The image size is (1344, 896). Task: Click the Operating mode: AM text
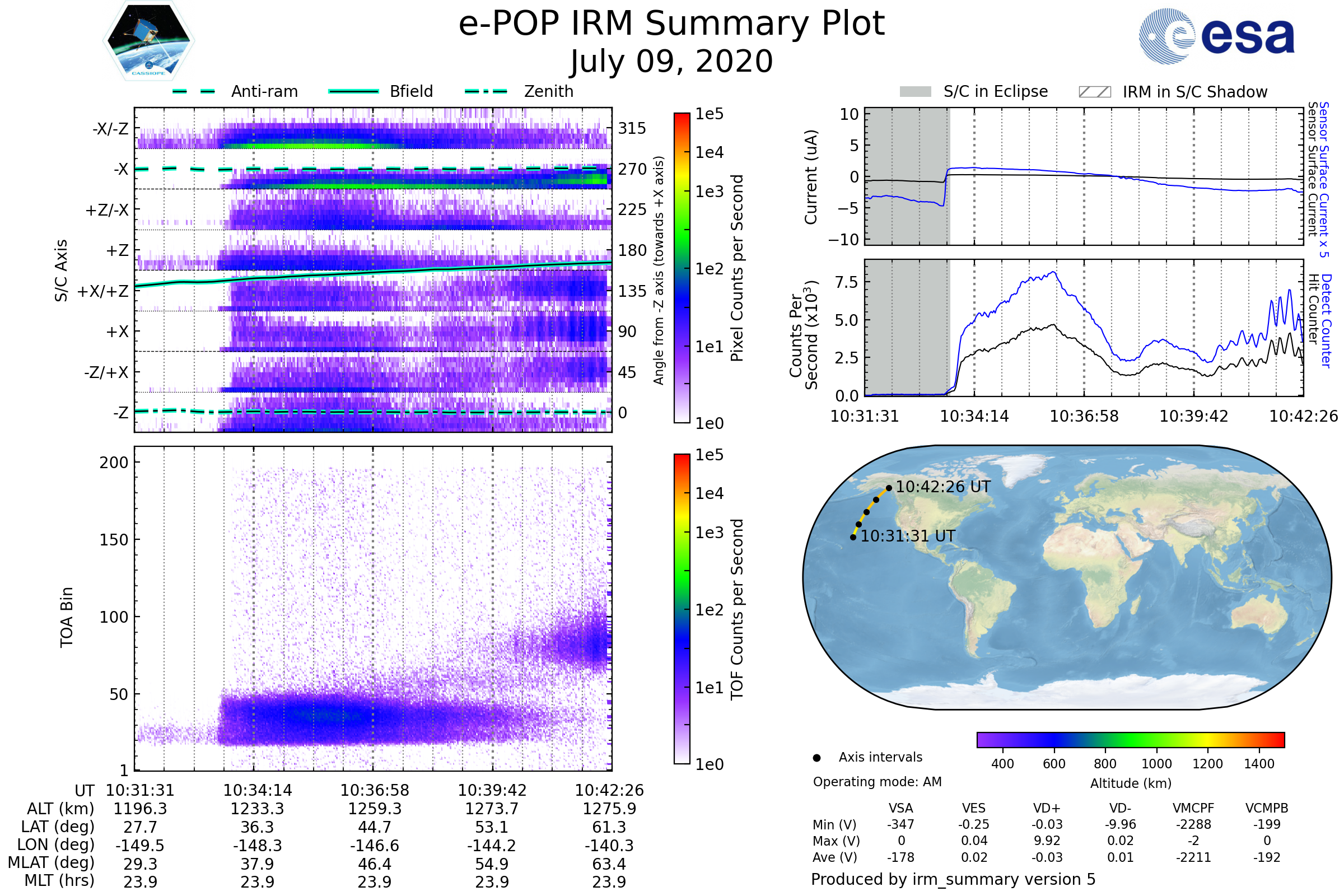pyautogui.click(x=877, y=782)
